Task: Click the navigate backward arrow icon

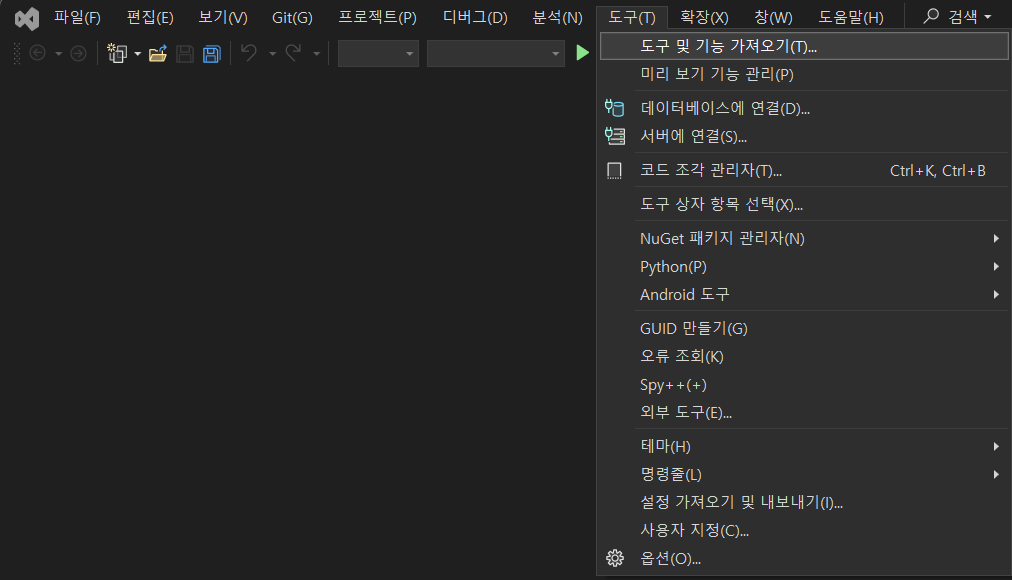Action: pyautogui.click(x=37, y=53)
